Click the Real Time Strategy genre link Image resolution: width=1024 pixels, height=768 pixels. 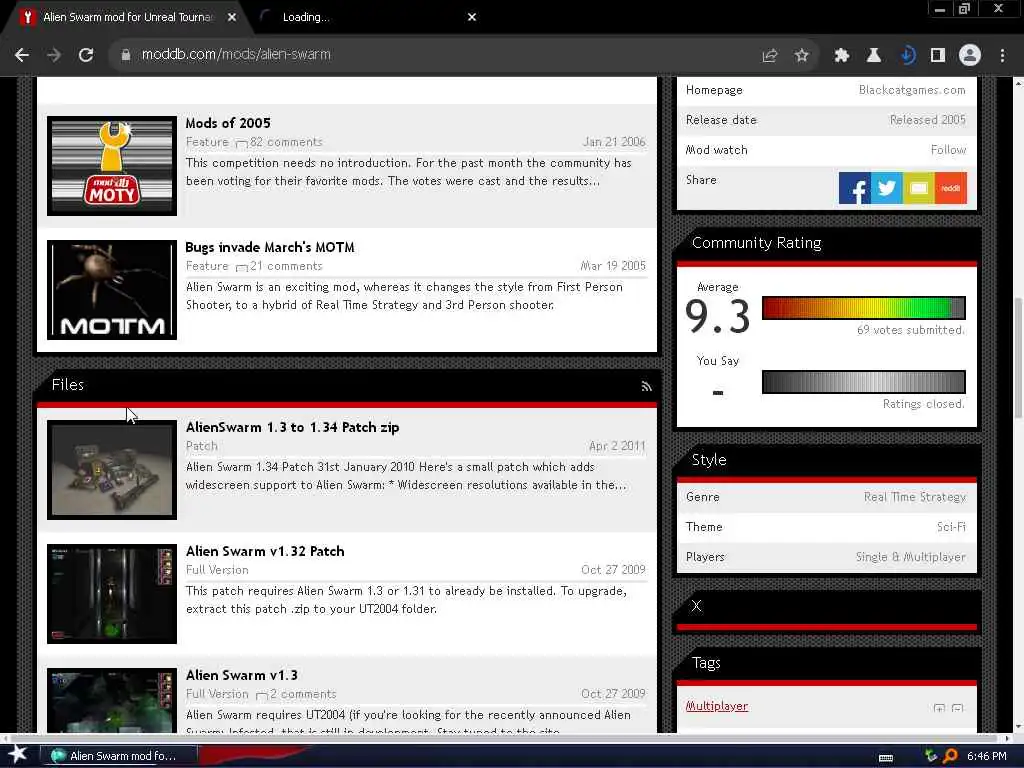(914, 497)
